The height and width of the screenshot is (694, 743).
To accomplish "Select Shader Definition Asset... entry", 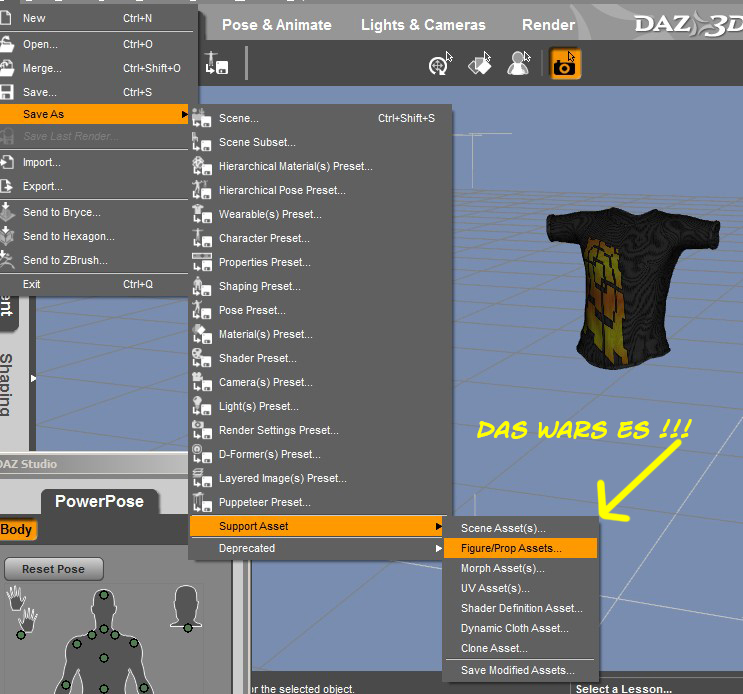I will 520,608.
